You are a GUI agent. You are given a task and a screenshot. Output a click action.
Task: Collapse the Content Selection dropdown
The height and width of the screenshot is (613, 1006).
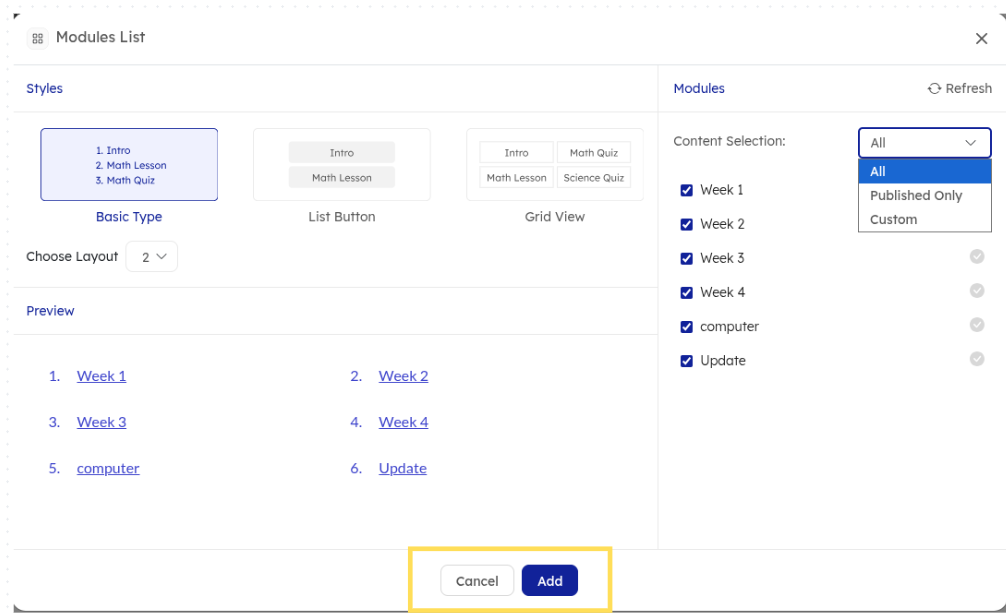[x=924, y=143]
